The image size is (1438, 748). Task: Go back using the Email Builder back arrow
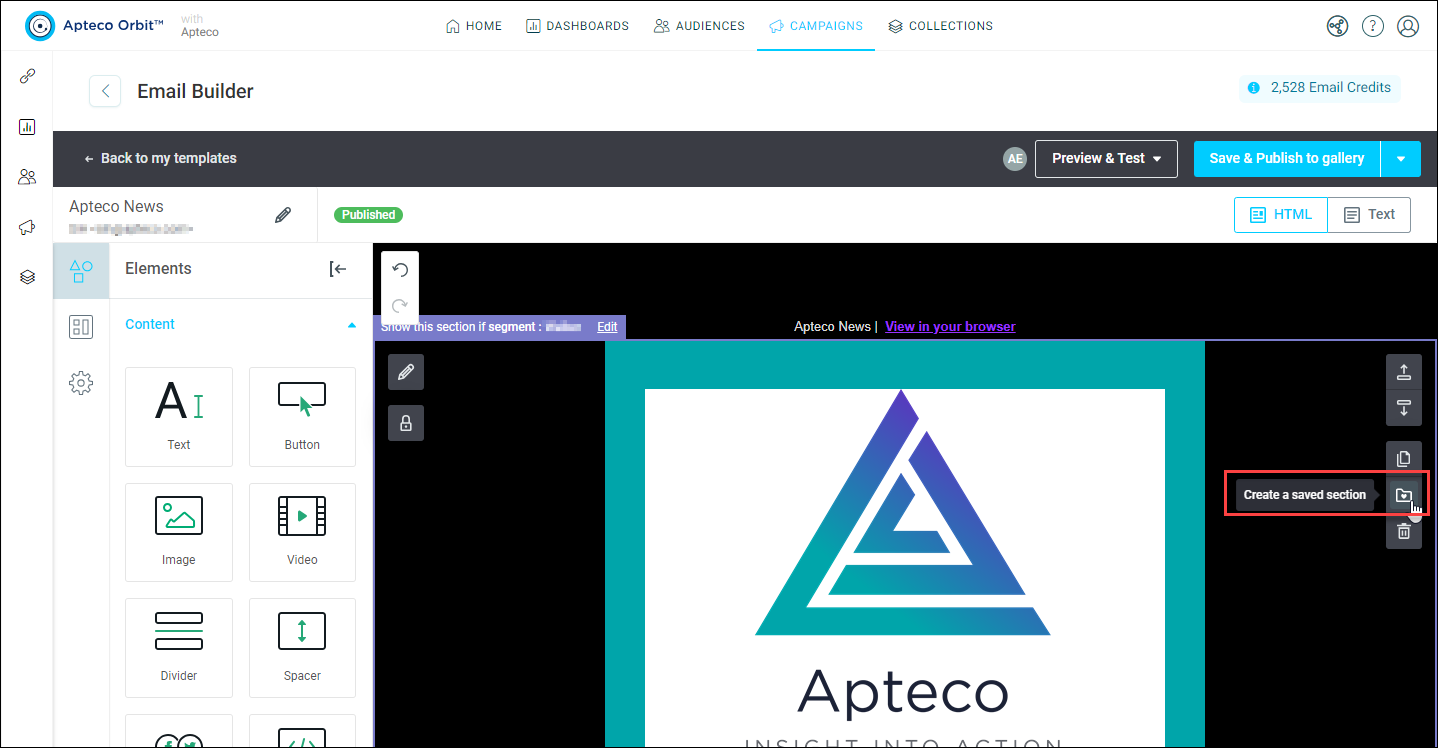click(105, 91)
